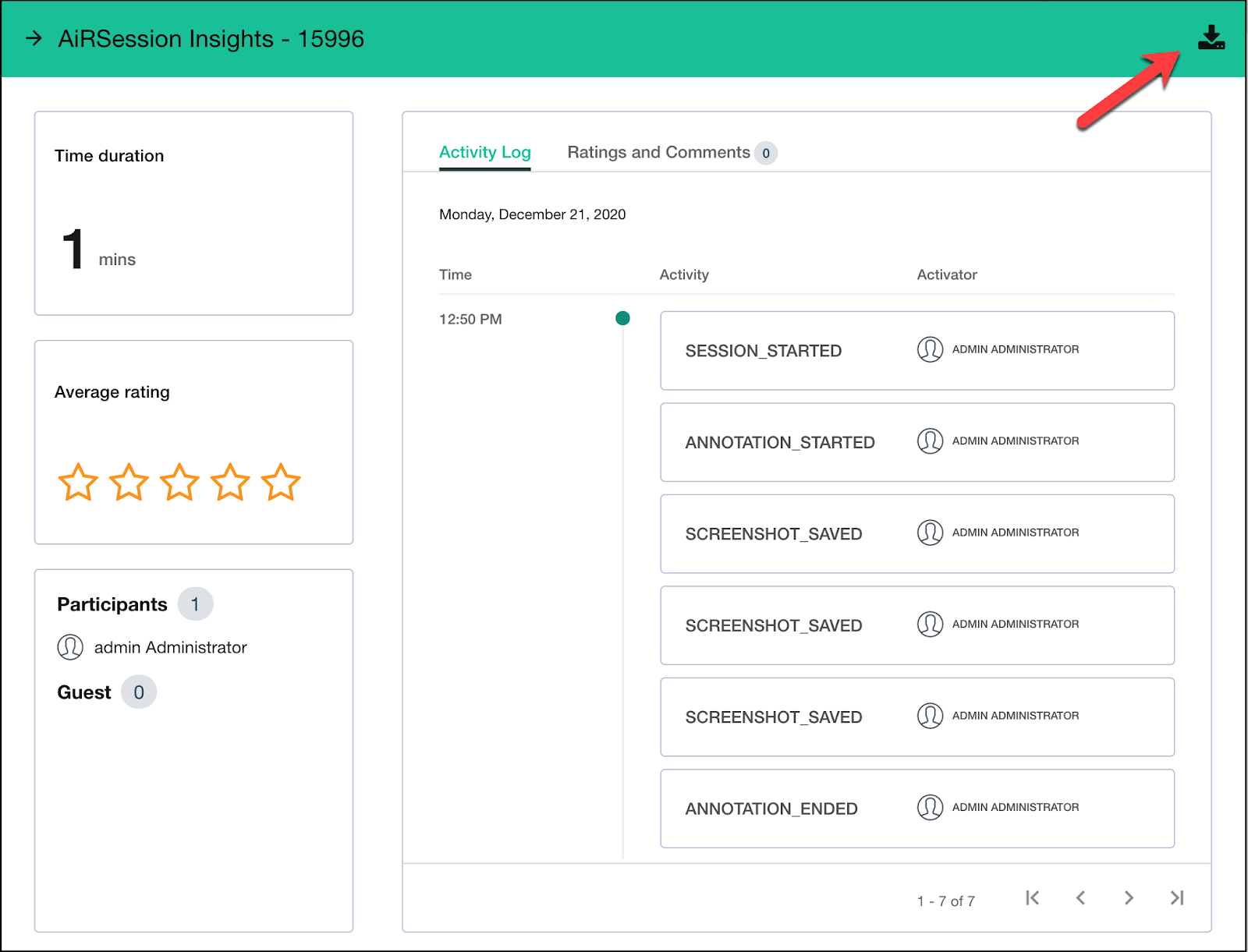
Task: Select the ANNOTATION_ENDED activity text
Action: click(771, 809)
